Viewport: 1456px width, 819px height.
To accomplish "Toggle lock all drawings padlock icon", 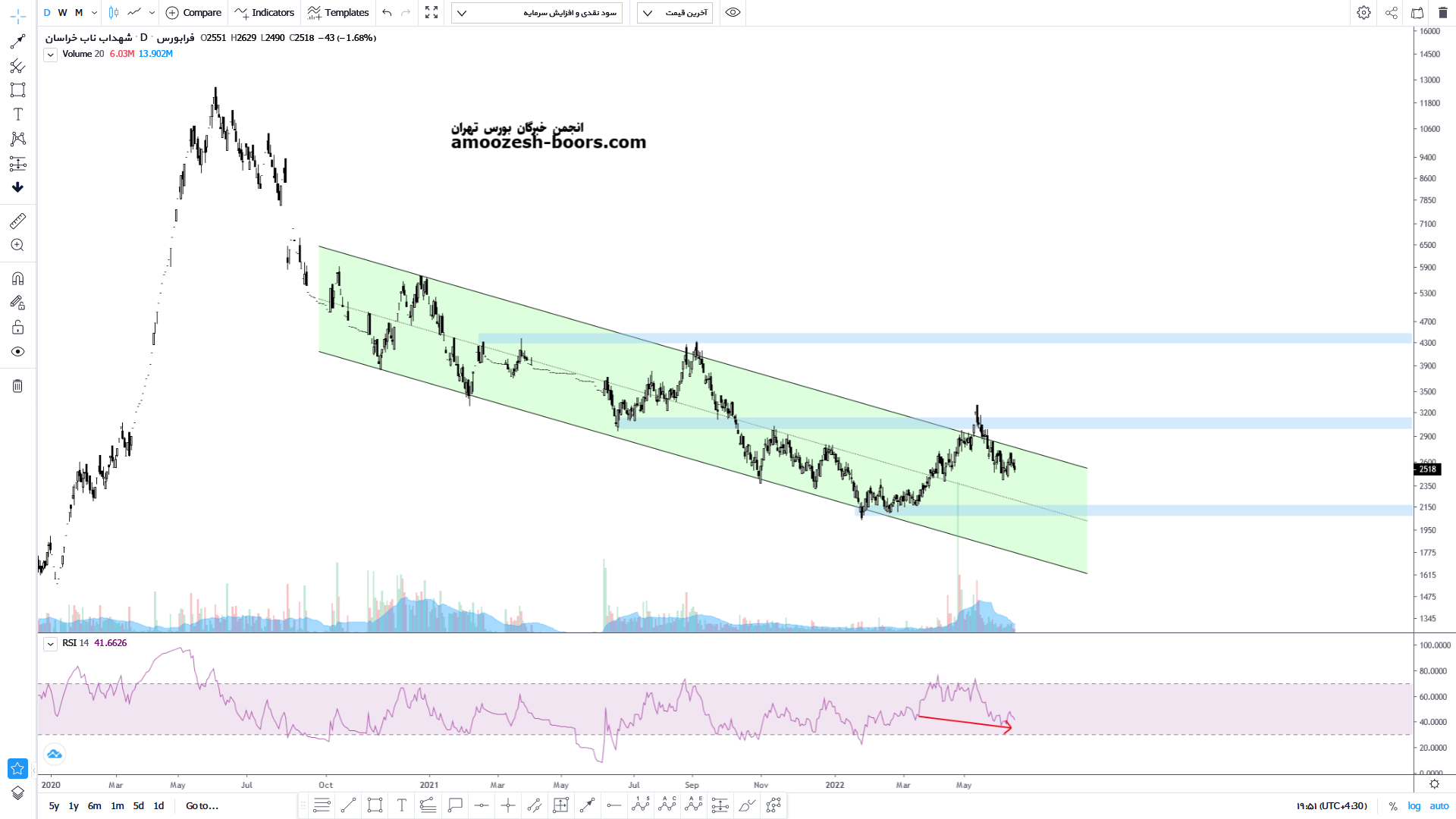I will pyautogui.click(x=17, y=328).
